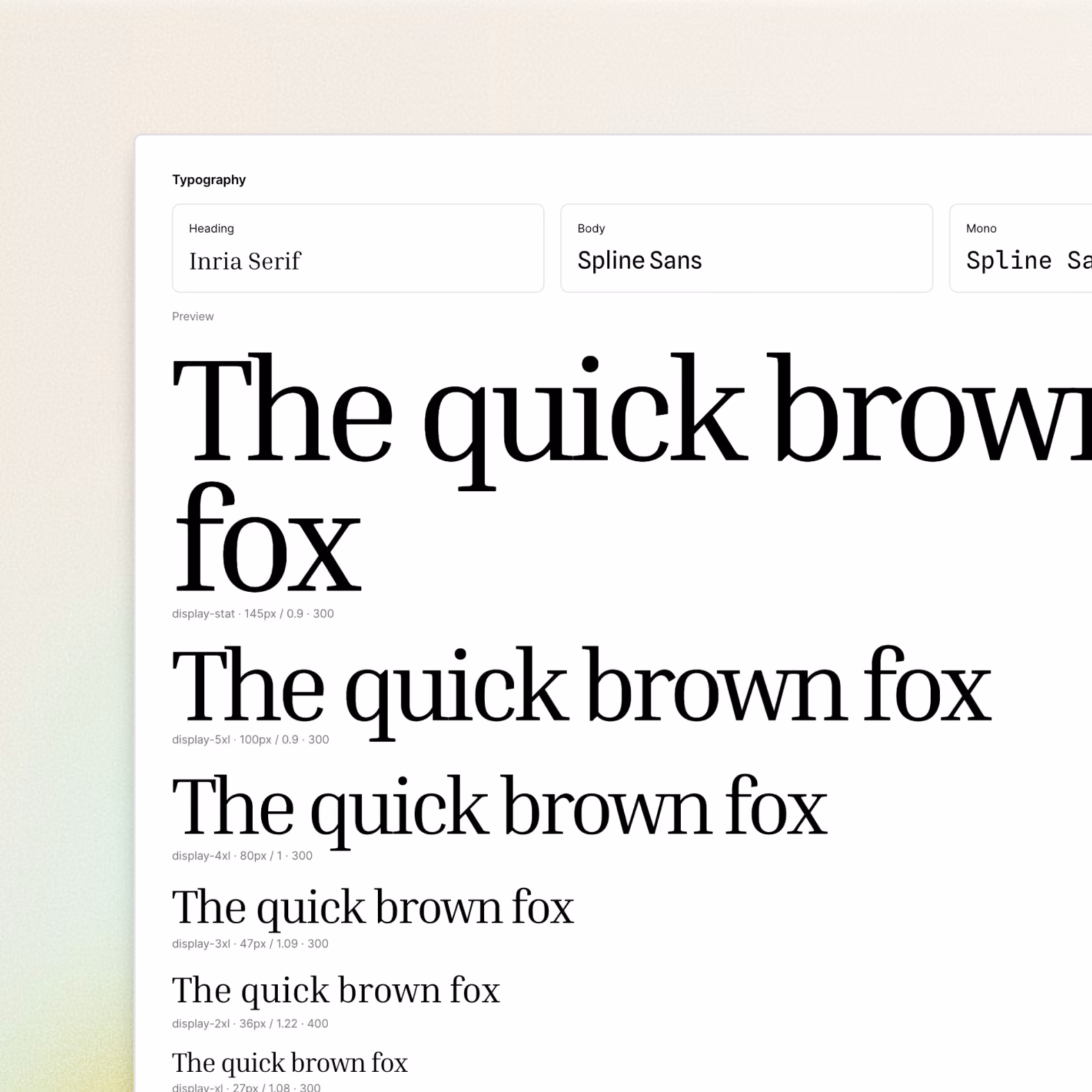
Task: Select the "Inria Serif" heading font name
Action: [x=245, y=261]
